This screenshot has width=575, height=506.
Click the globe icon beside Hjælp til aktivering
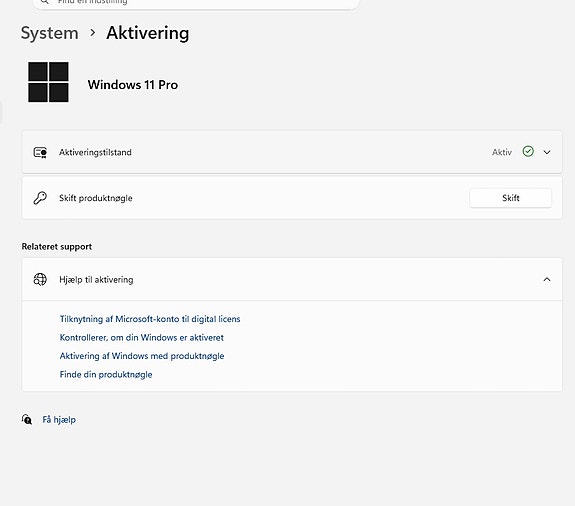(x=40, y=279)
